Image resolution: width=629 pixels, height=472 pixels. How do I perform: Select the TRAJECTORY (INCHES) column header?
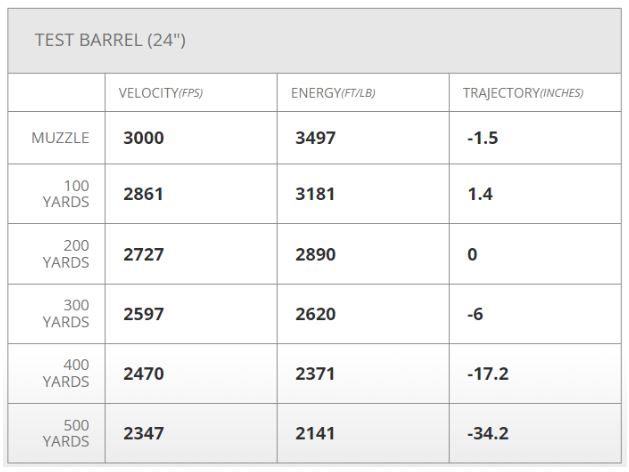(523, 93)
